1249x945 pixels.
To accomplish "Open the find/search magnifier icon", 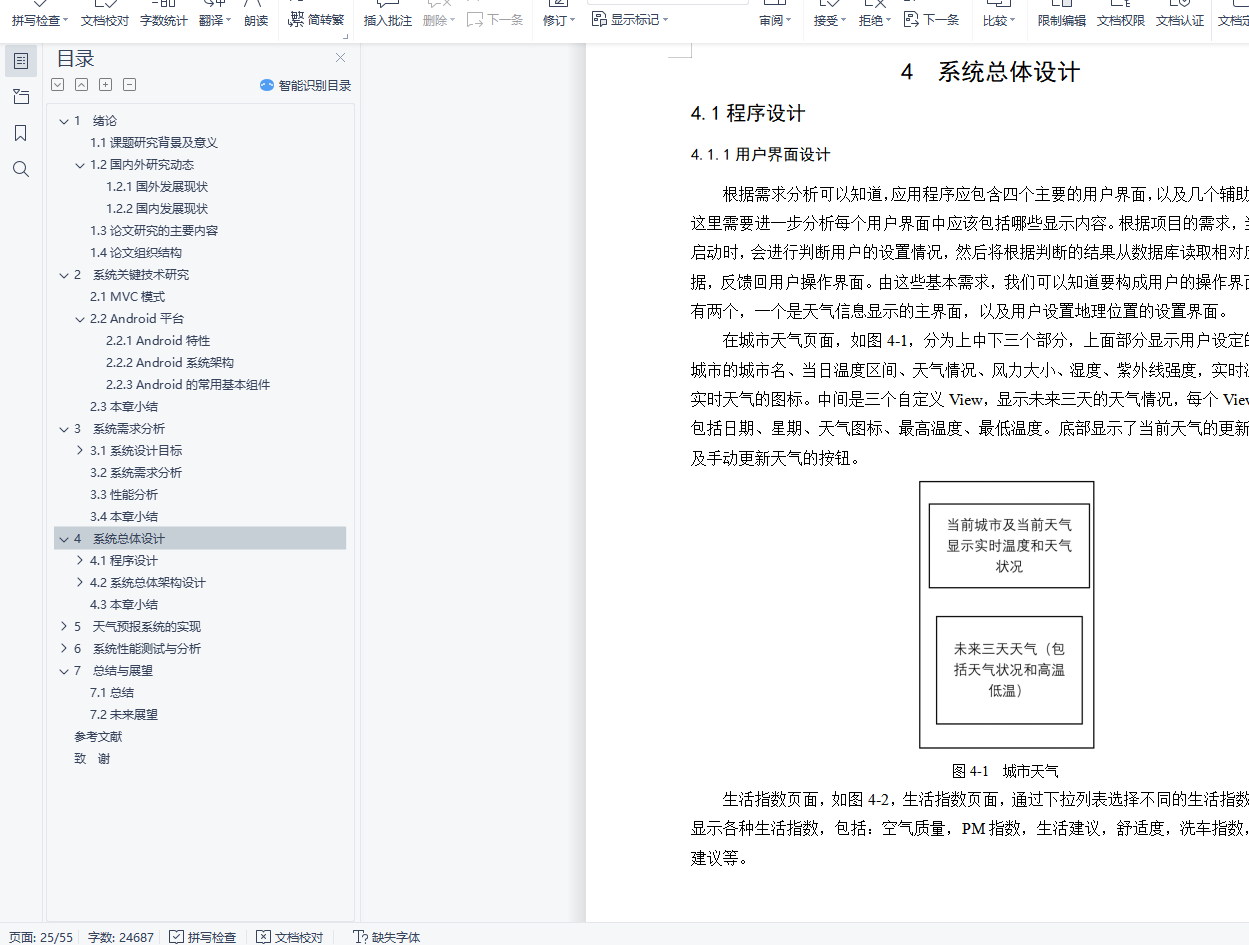I will 21,169.
